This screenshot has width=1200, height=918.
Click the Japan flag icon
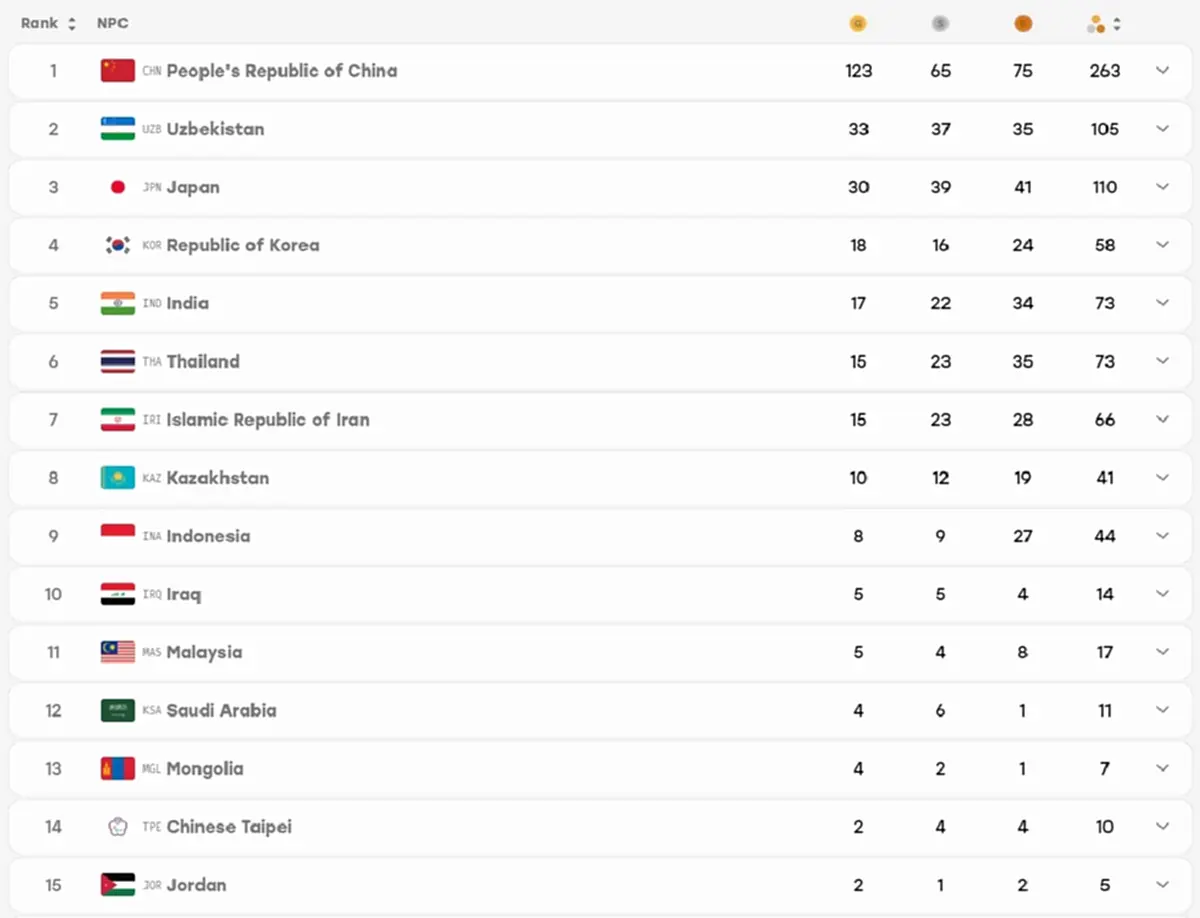click(117, 187)
